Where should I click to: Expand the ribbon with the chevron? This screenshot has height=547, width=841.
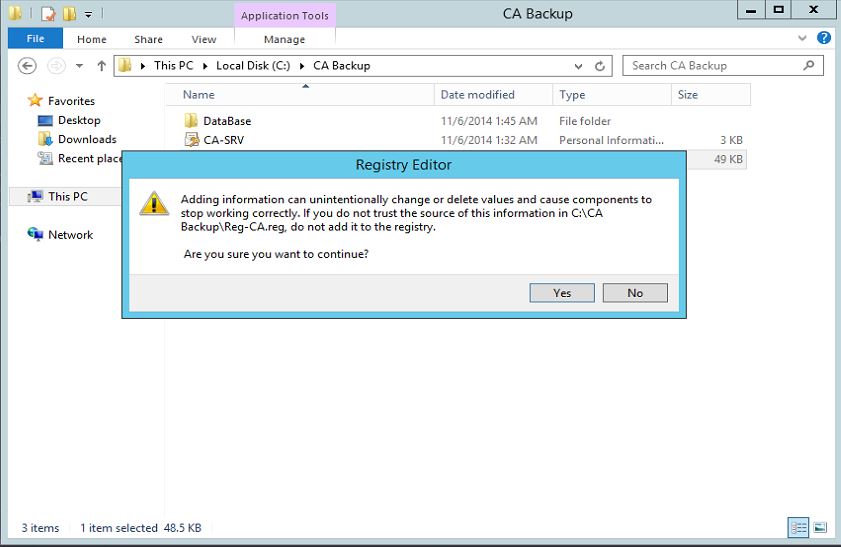click(x=802, y=38)
